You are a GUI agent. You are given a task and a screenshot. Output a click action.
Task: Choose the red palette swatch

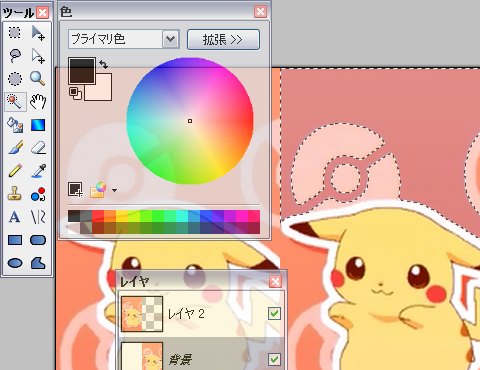coord(98,216)
